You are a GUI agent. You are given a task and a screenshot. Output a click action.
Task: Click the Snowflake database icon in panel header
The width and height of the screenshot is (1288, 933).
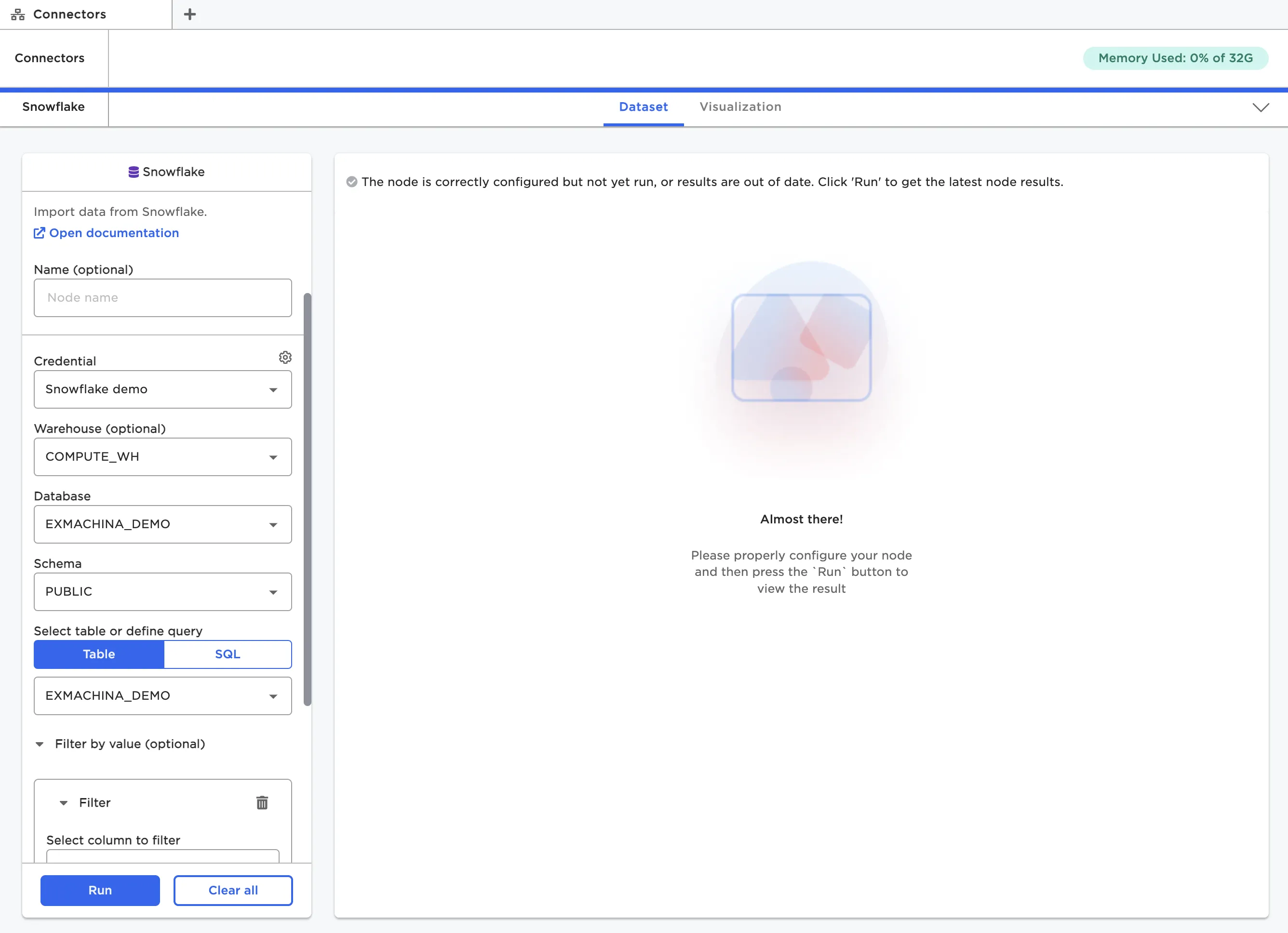pyautogui.click(x=134, y=172)
